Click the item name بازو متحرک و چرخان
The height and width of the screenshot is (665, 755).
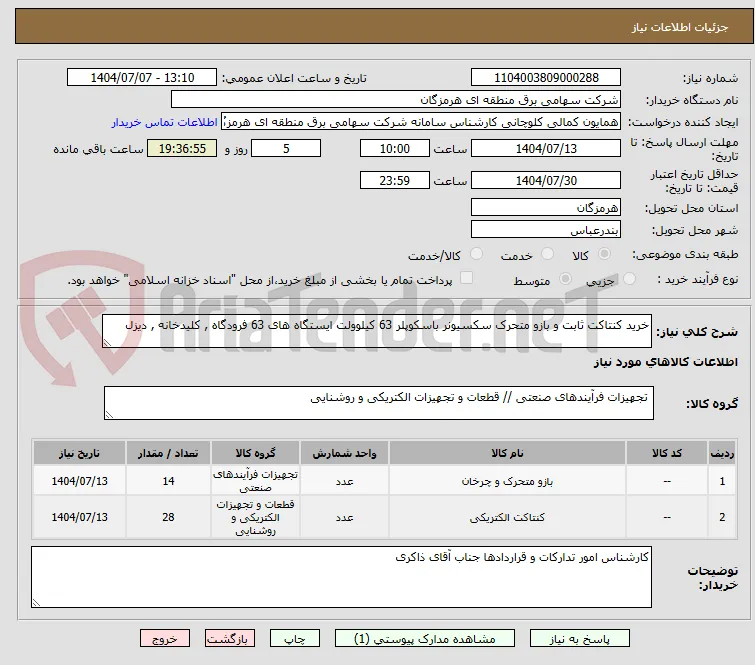pyautogui.click(x=507, y=481)
